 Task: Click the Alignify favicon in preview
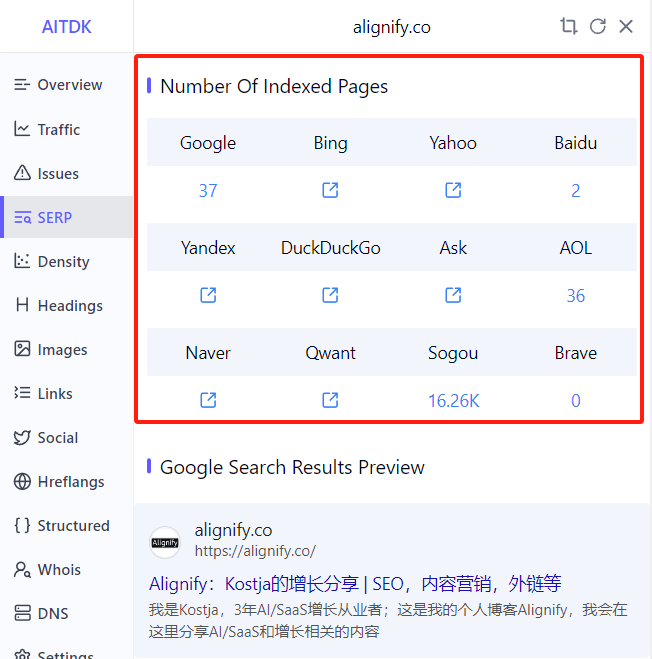165,543
